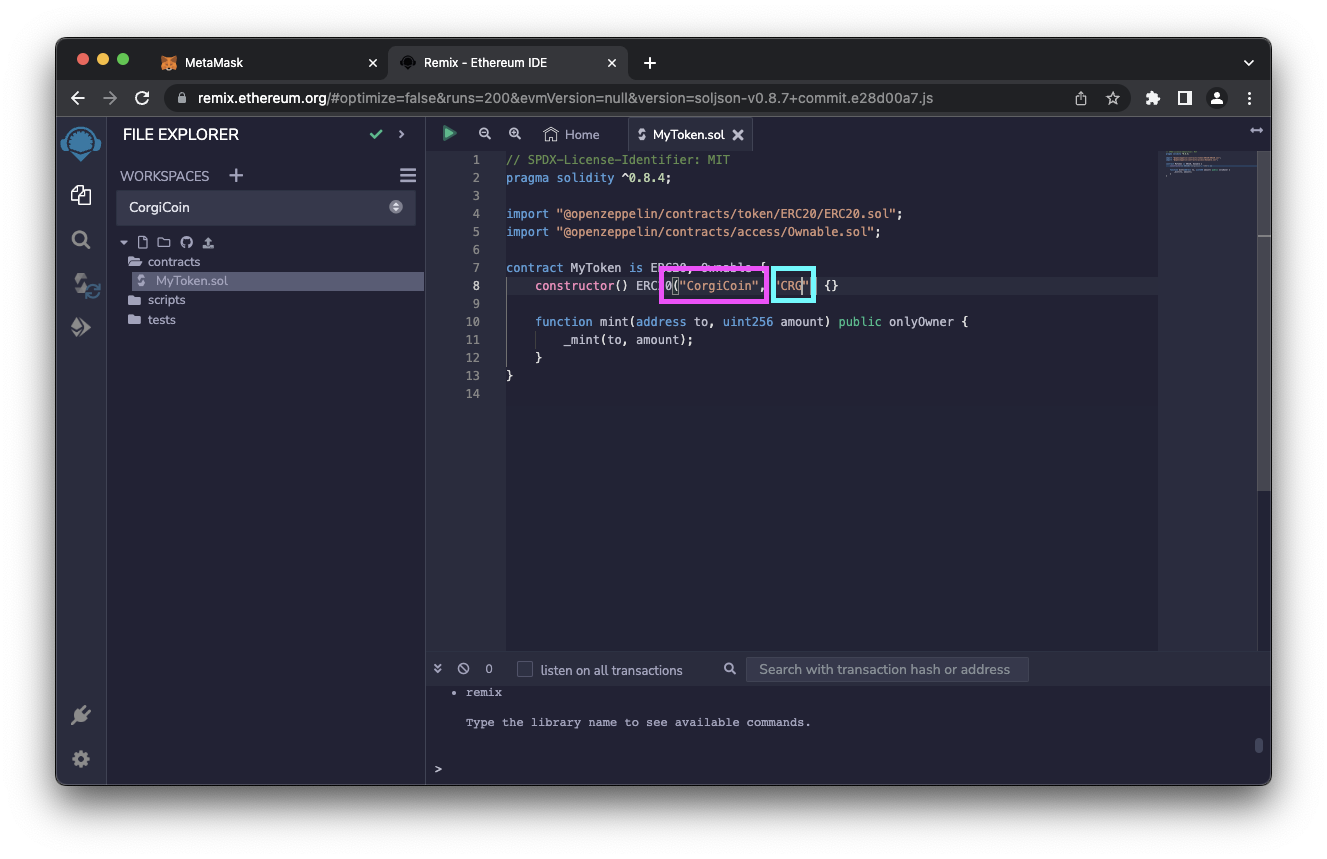
Task: Click the editor vertical scrollbar
Action: pos(1264,320)
